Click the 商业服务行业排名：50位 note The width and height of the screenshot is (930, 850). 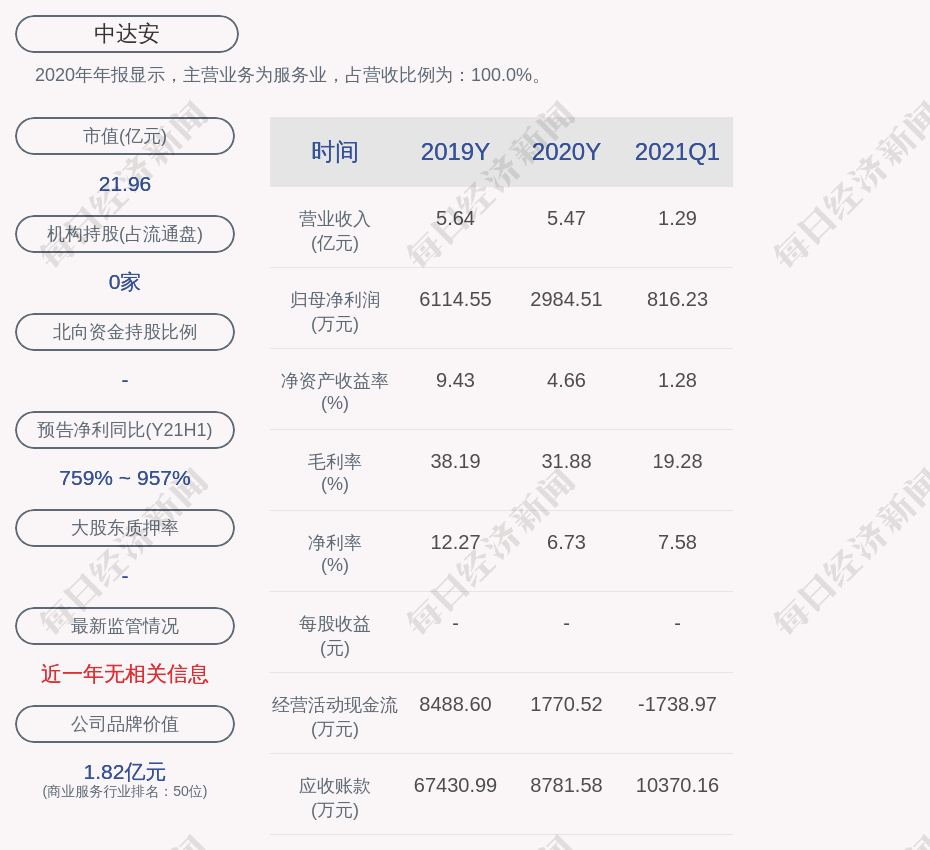[125, 791]
